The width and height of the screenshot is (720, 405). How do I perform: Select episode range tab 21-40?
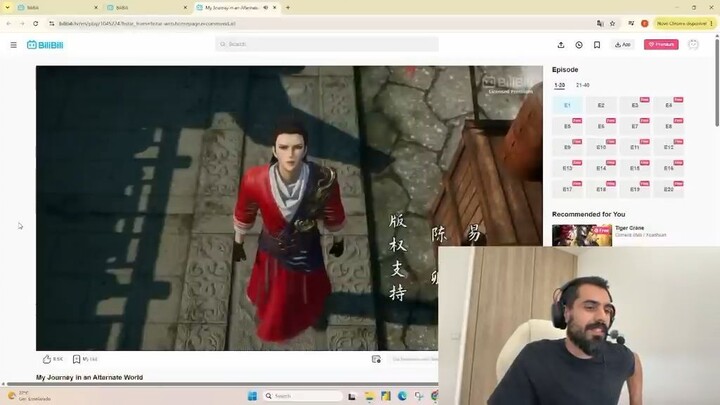point(582,85)
